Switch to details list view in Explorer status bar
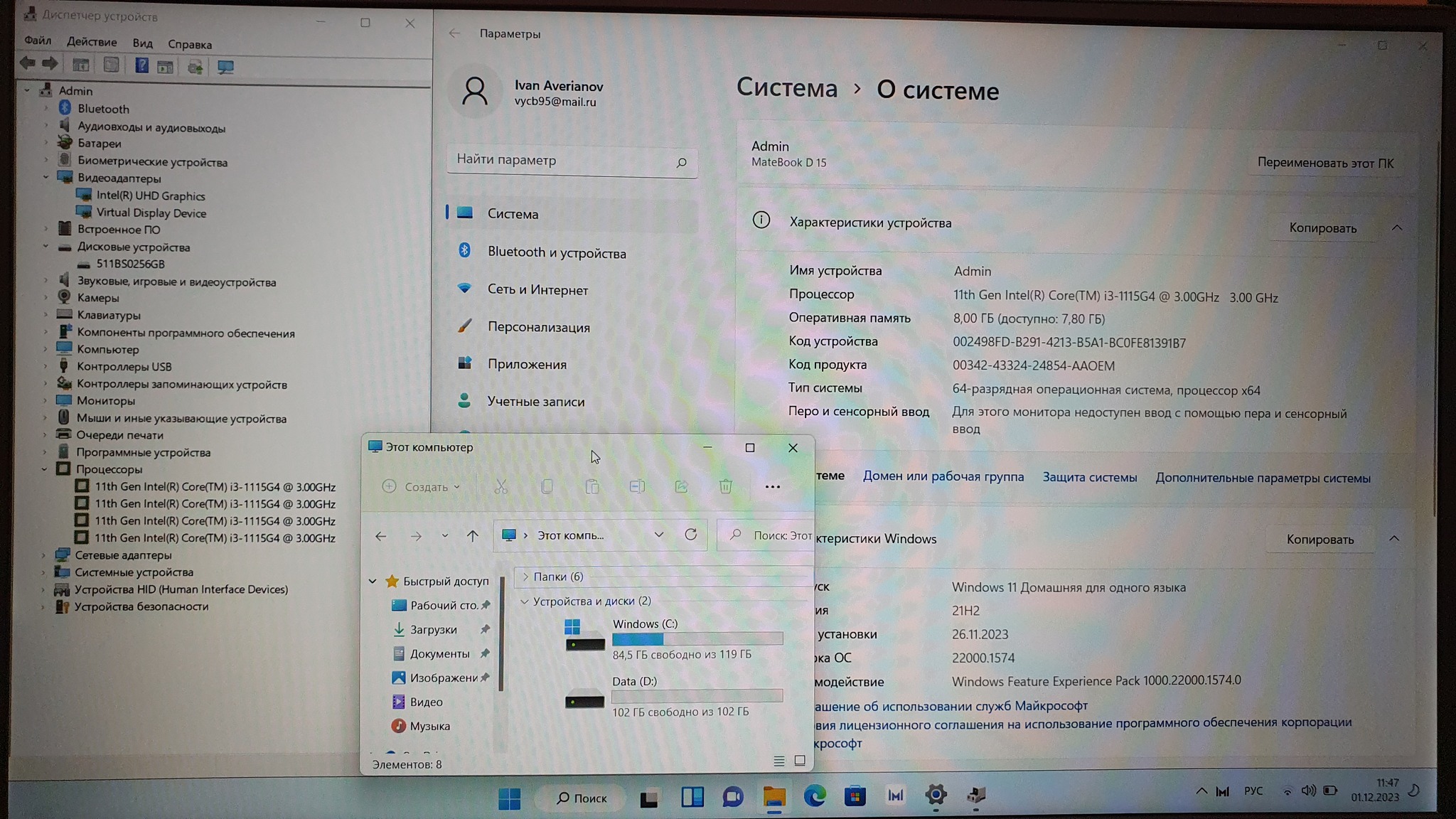 click(x=778, y=761)
